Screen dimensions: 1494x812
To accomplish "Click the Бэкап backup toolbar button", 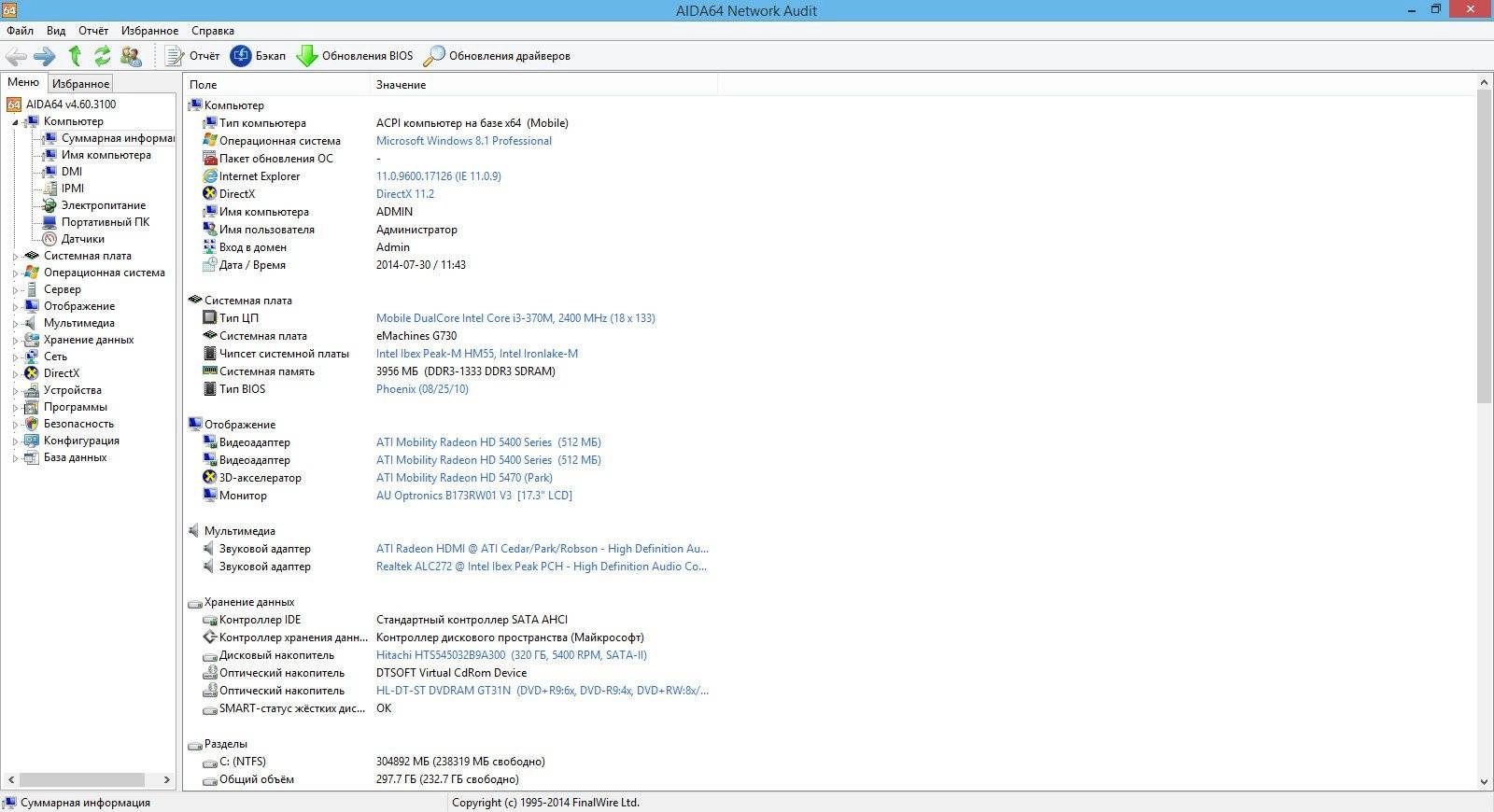I will (259, 56).
